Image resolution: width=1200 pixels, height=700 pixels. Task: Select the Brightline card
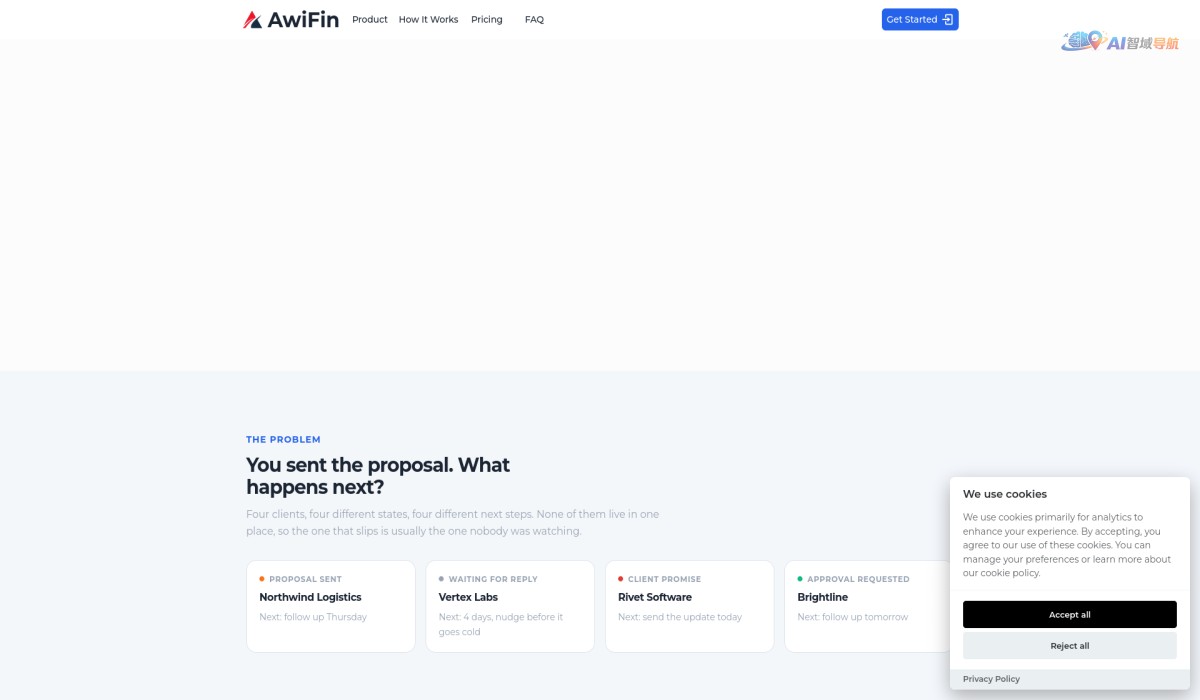[868, 606]
